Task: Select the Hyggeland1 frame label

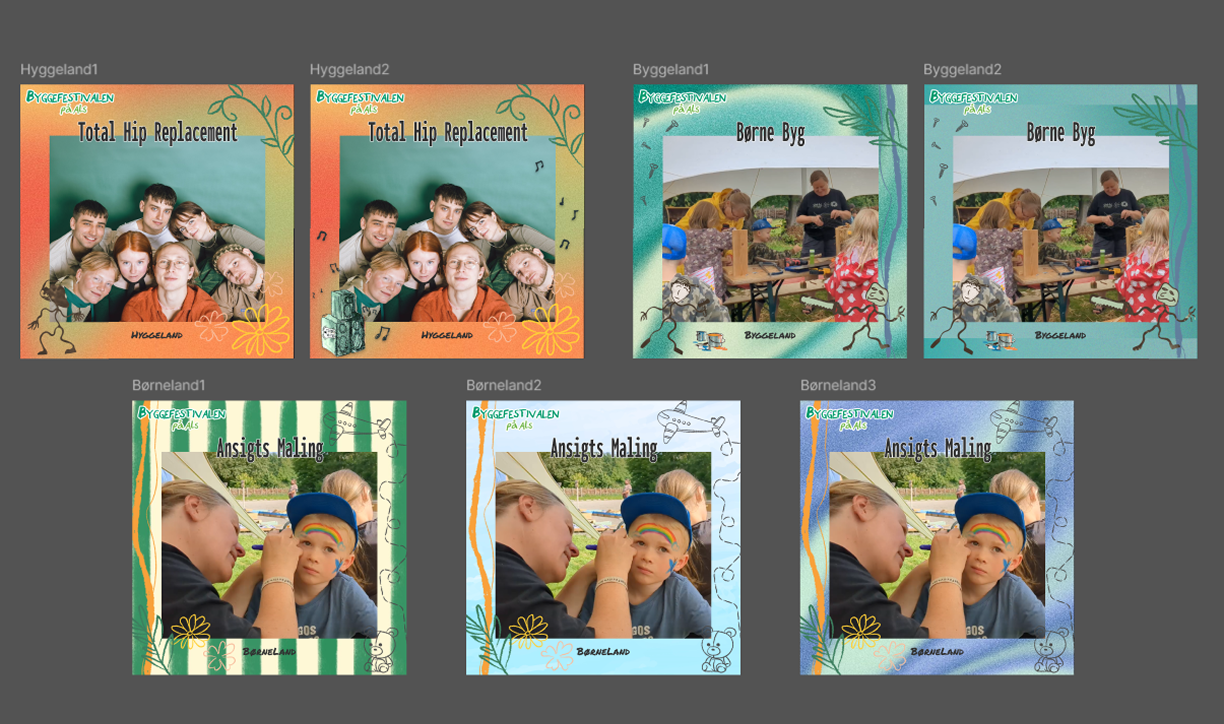Action: [x=59, y=70]
